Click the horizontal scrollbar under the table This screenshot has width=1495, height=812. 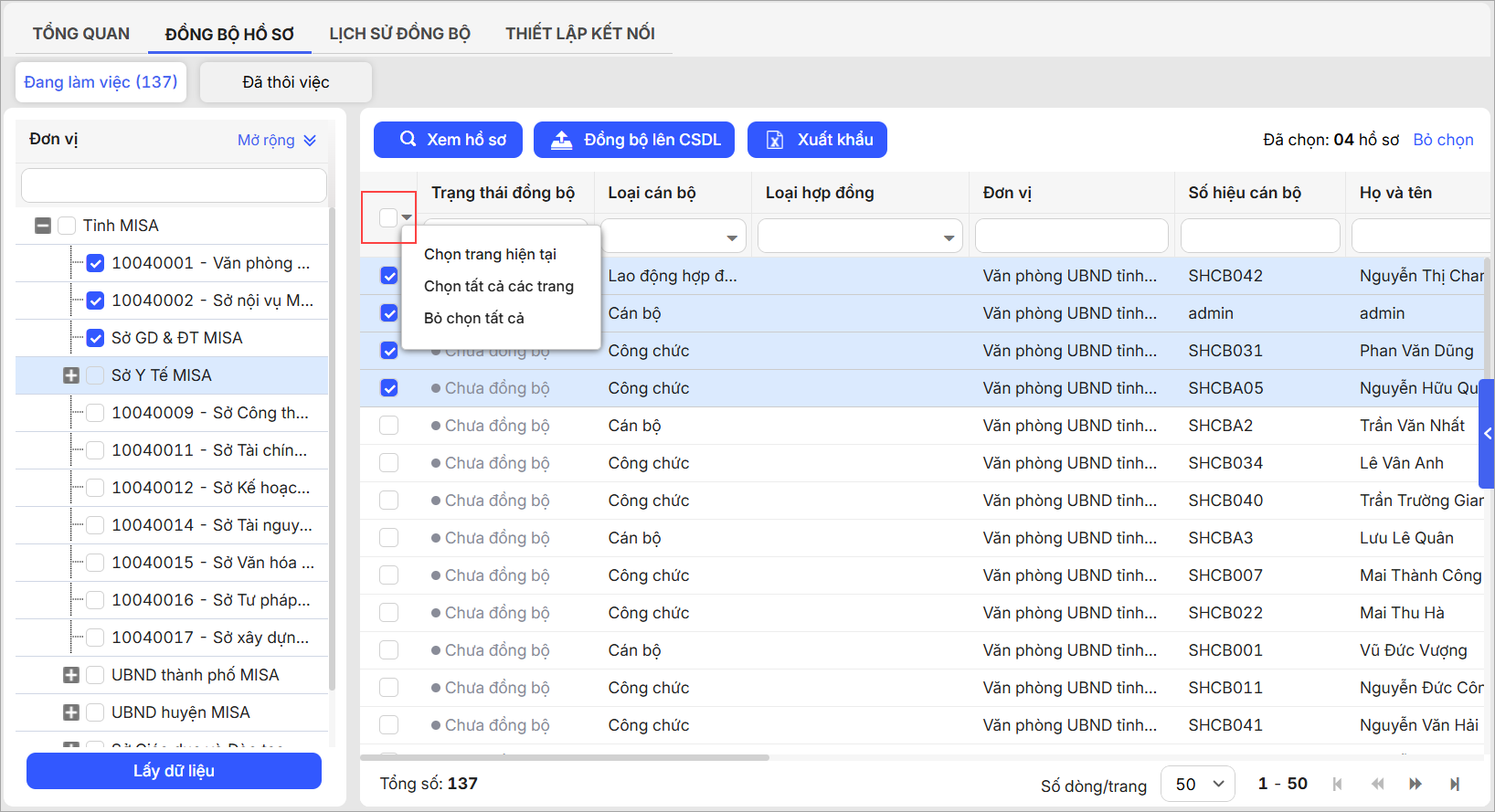pos(565,757)
